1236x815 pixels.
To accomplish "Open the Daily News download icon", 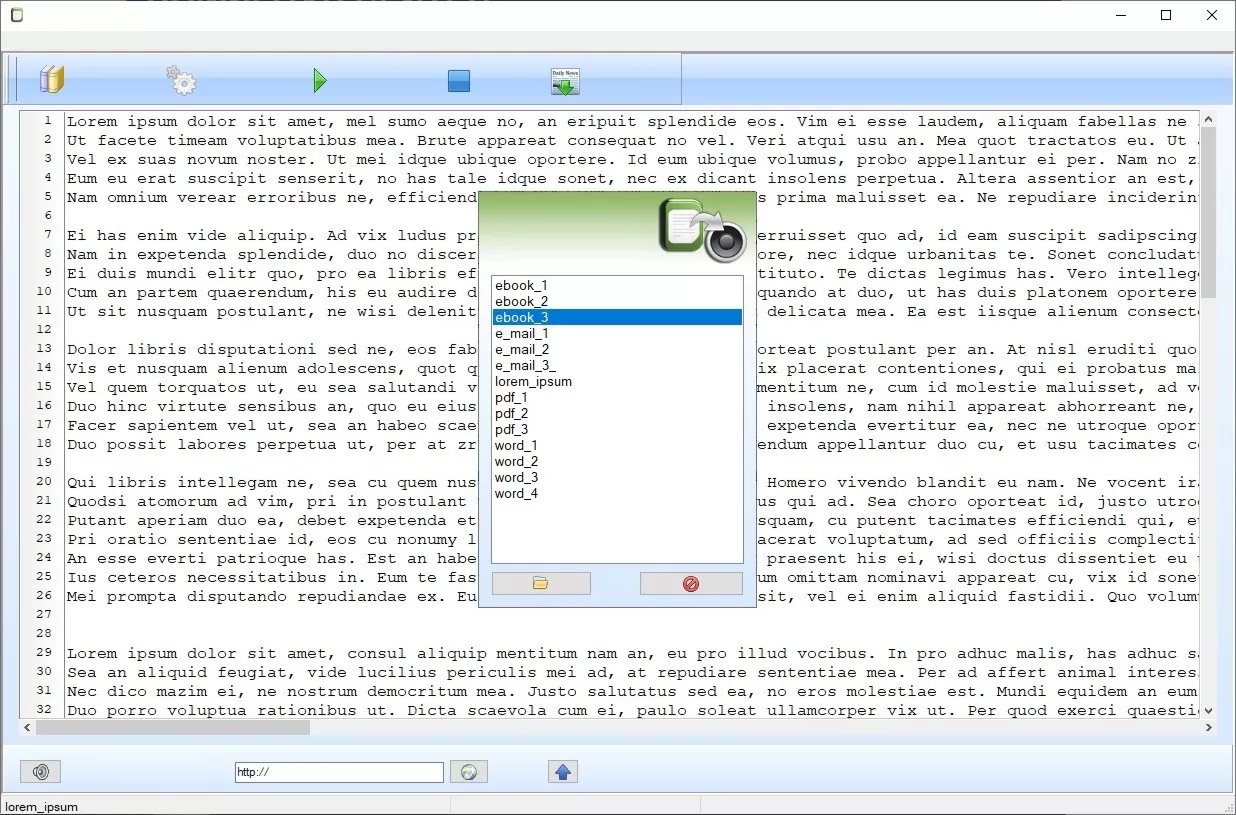I will point(564,79).
